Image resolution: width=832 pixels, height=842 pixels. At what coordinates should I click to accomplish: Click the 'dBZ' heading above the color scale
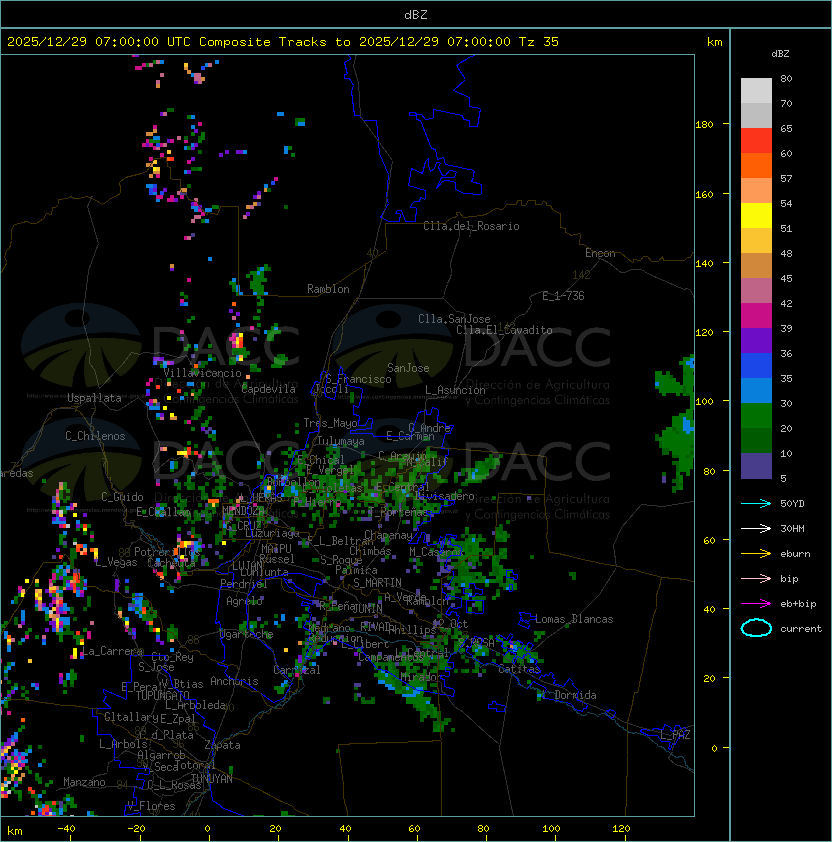point(780,54)
